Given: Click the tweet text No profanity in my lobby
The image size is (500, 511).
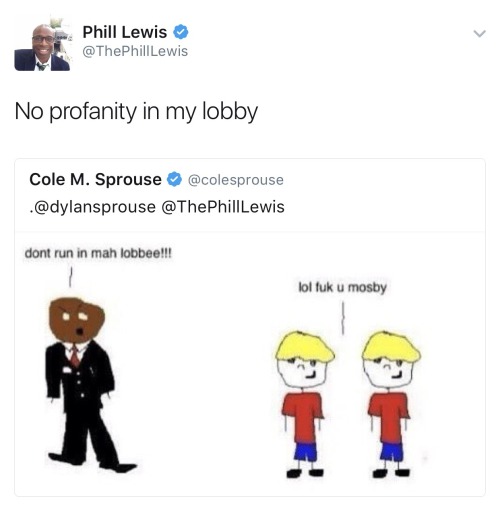Looking at the screenshot, I should 136,111.
